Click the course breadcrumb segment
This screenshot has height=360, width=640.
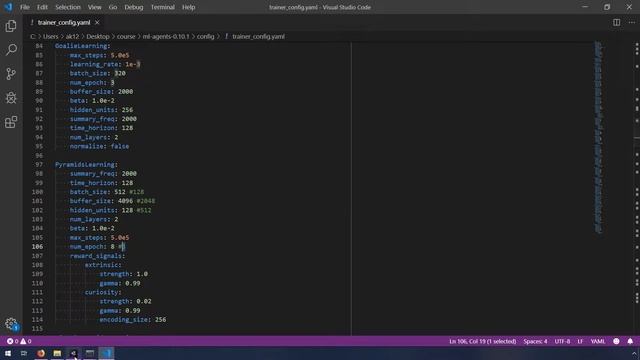[126, 36]
